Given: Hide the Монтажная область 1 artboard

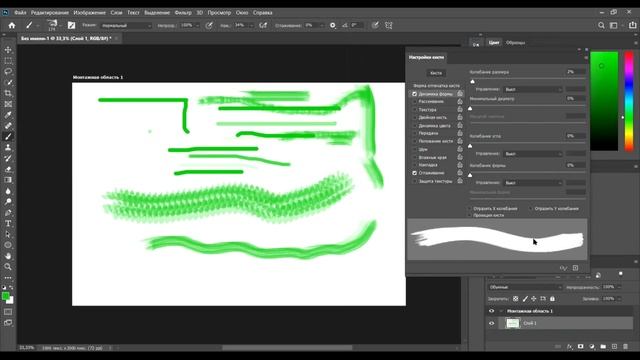Looking at the screenshot, I should tap(491, 311).
